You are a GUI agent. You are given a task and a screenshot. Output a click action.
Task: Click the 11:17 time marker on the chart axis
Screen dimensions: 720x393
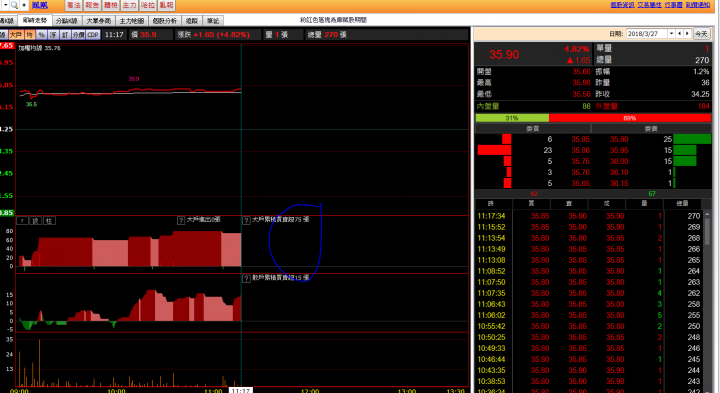point(241,390)
